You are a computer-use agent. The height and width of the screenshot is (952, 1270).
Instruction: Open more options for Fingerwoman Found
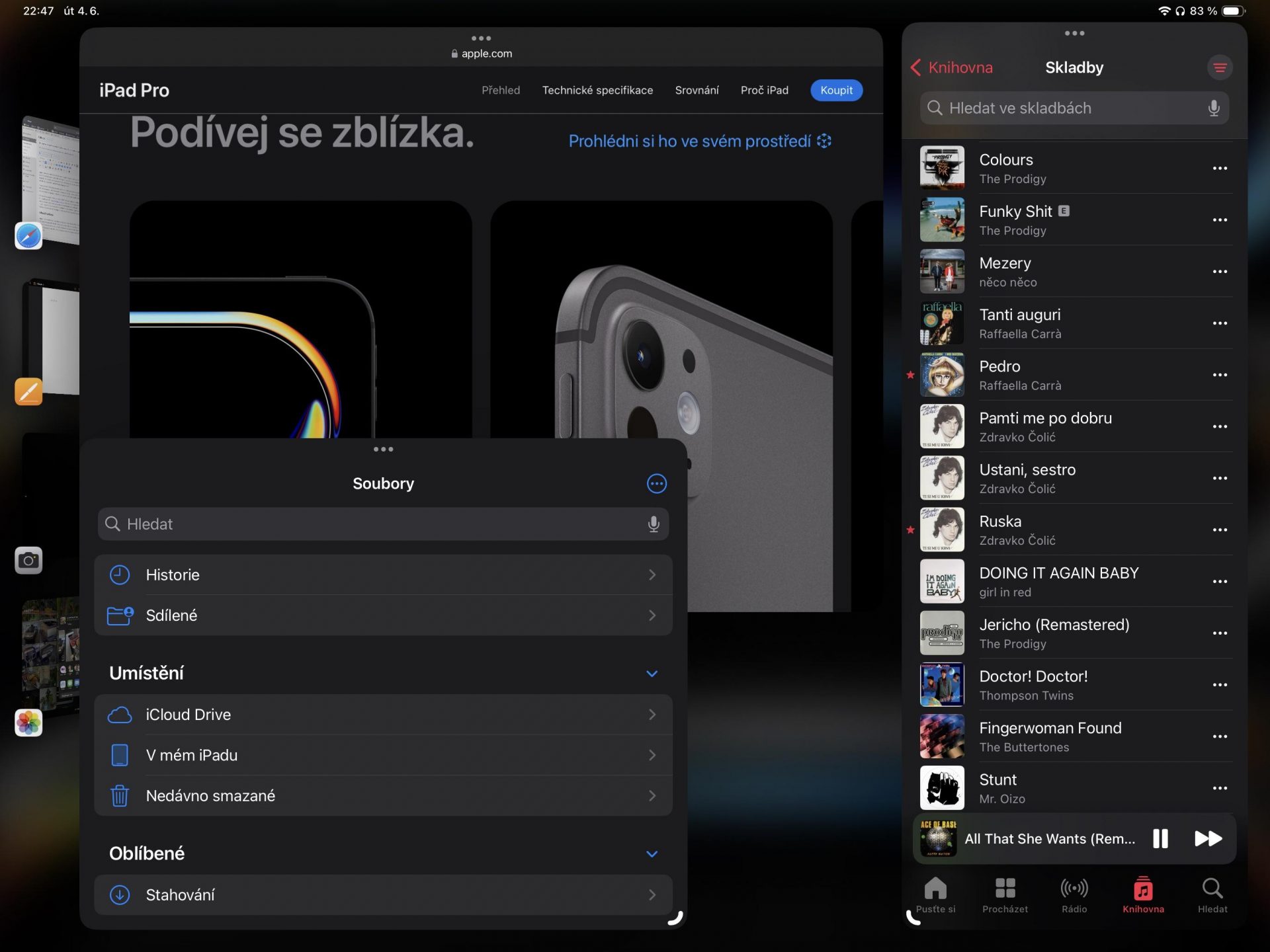pos(1220,736)
